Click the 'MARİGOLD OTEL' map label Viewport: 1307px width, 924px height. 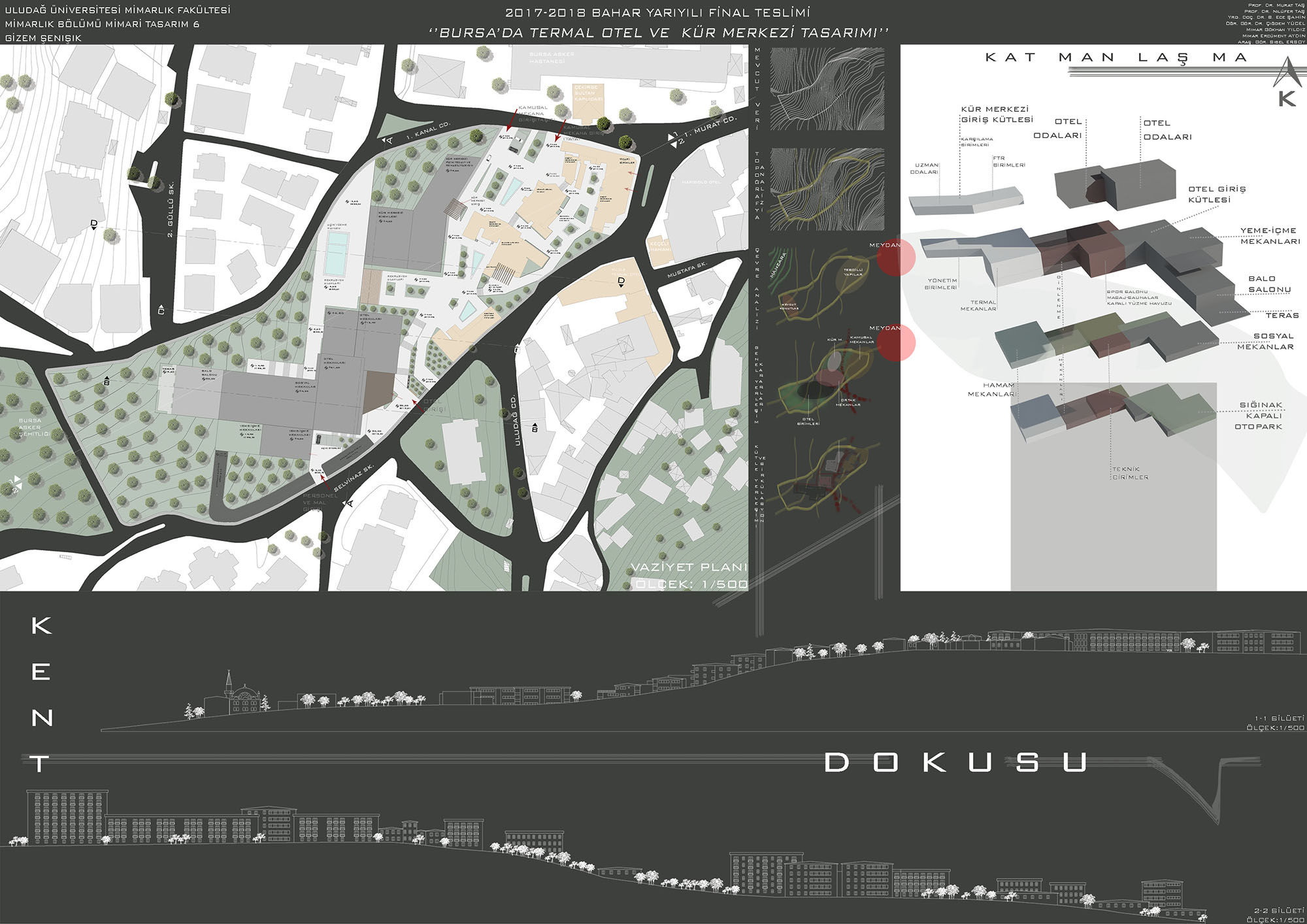pyautogui.click(x=701, y=182)
